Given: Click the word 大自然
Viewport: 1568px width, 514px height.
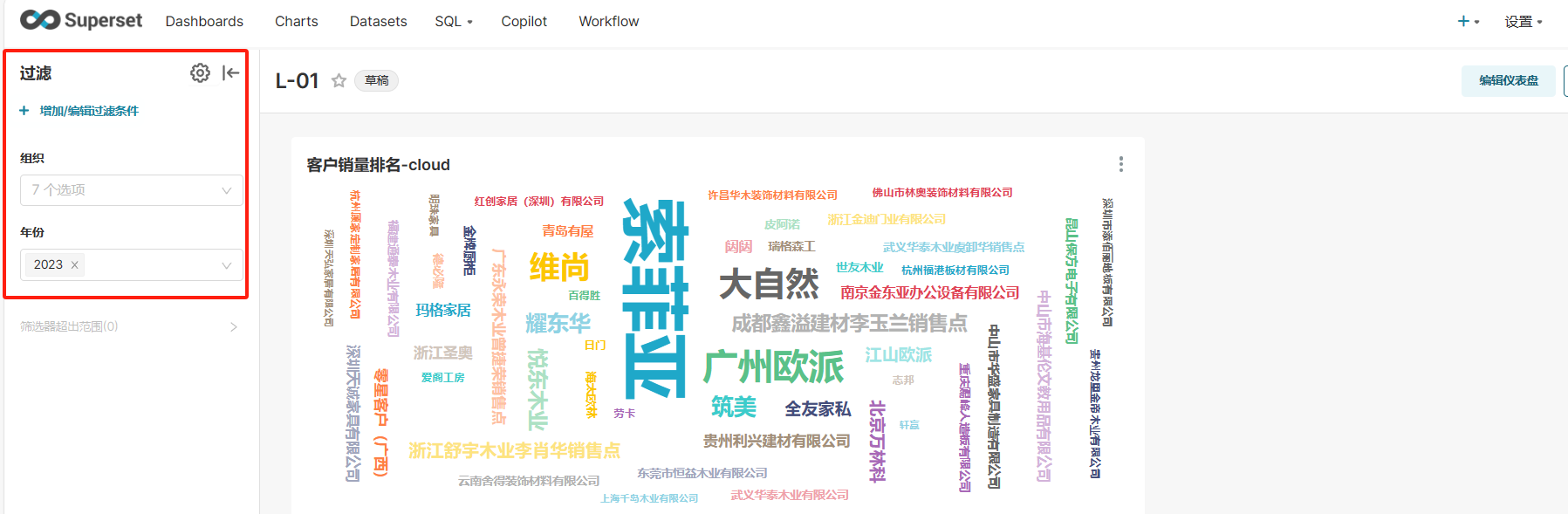Looking at the screenshot, I should click(x=770, y=284).
